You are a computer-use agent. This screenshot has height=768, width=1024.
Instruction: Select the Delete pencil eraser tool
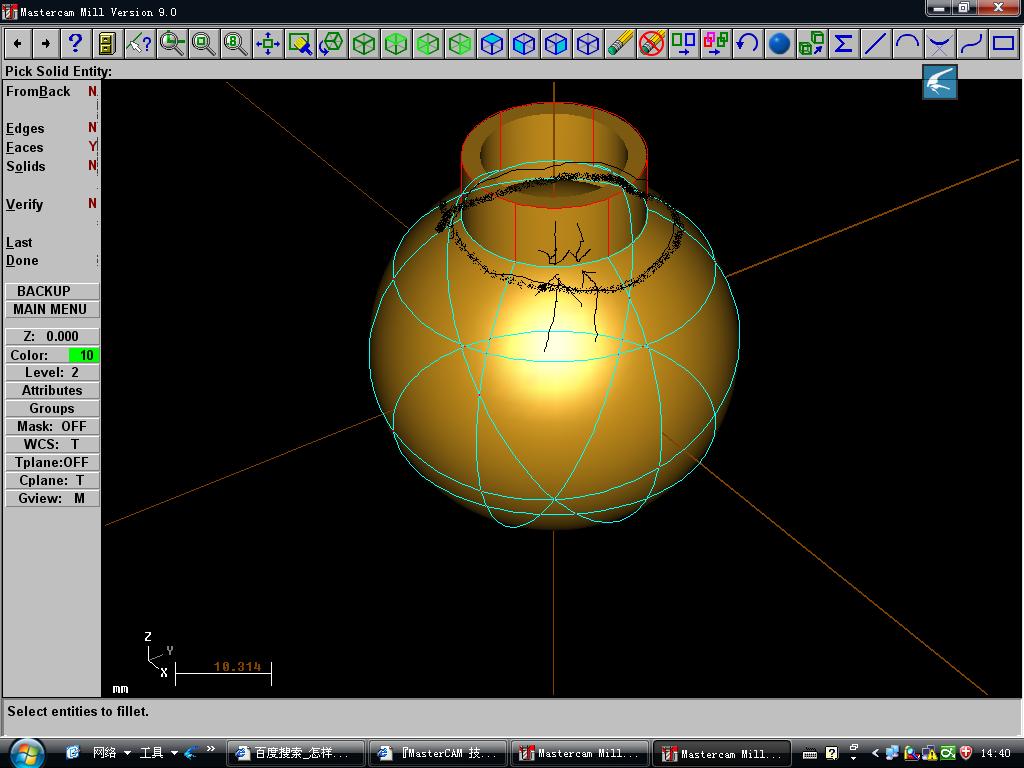[620, 44]
